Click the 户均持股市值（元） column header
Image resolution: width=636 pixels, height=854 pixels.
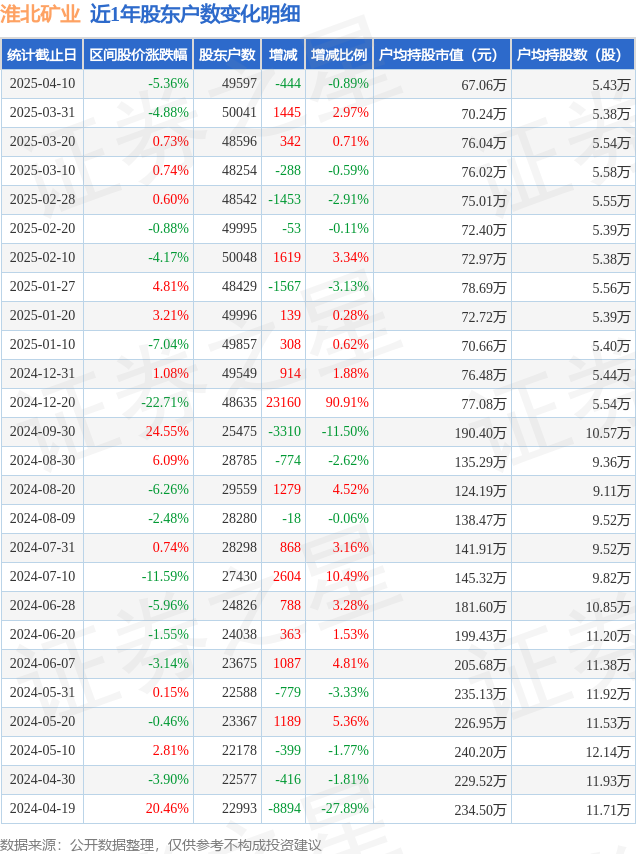(x=441, y=55)
